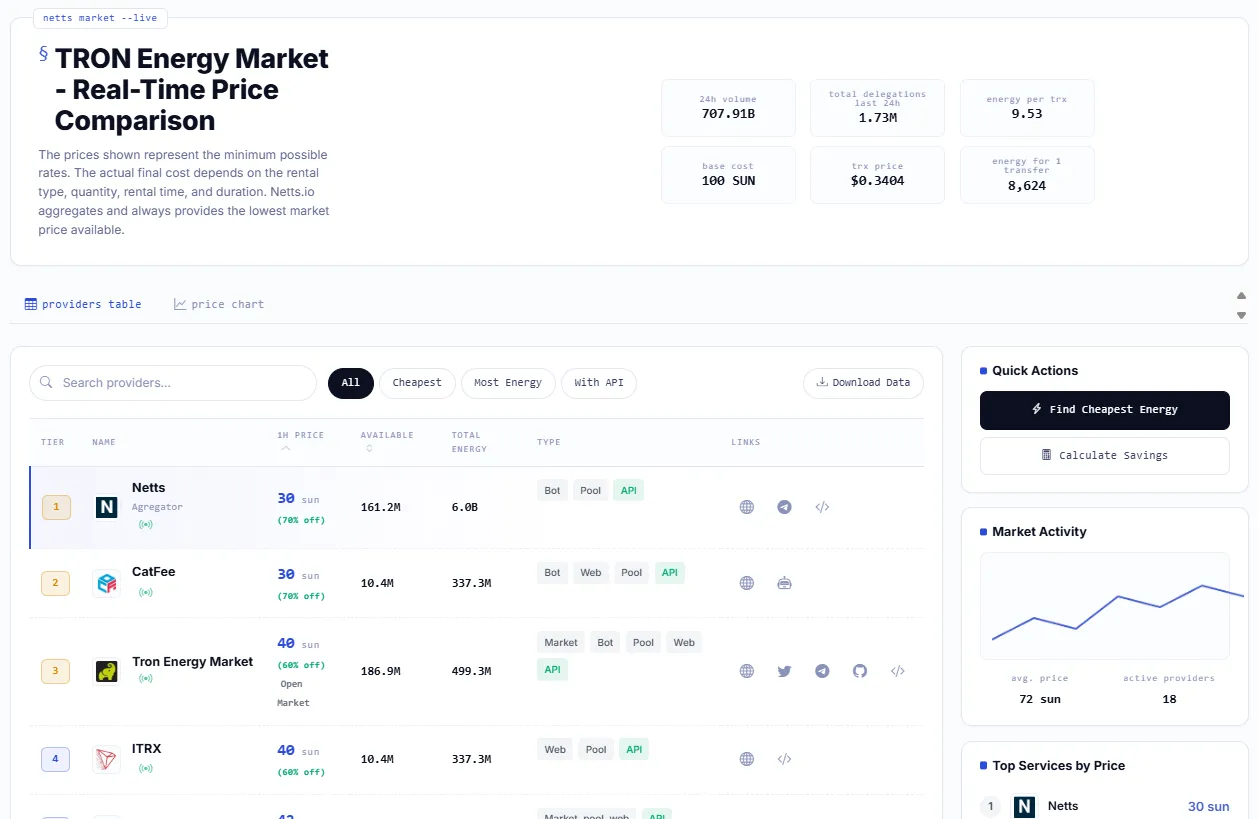Click the energy for 1 transfer value 8,624

point(1027,185)
